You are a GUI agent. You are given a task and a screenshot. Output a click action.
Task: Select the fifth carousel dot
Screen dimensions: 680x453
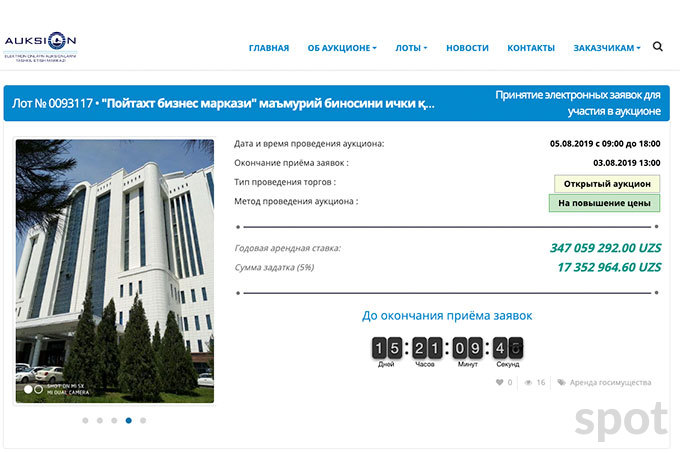click(x=143, y=420)
